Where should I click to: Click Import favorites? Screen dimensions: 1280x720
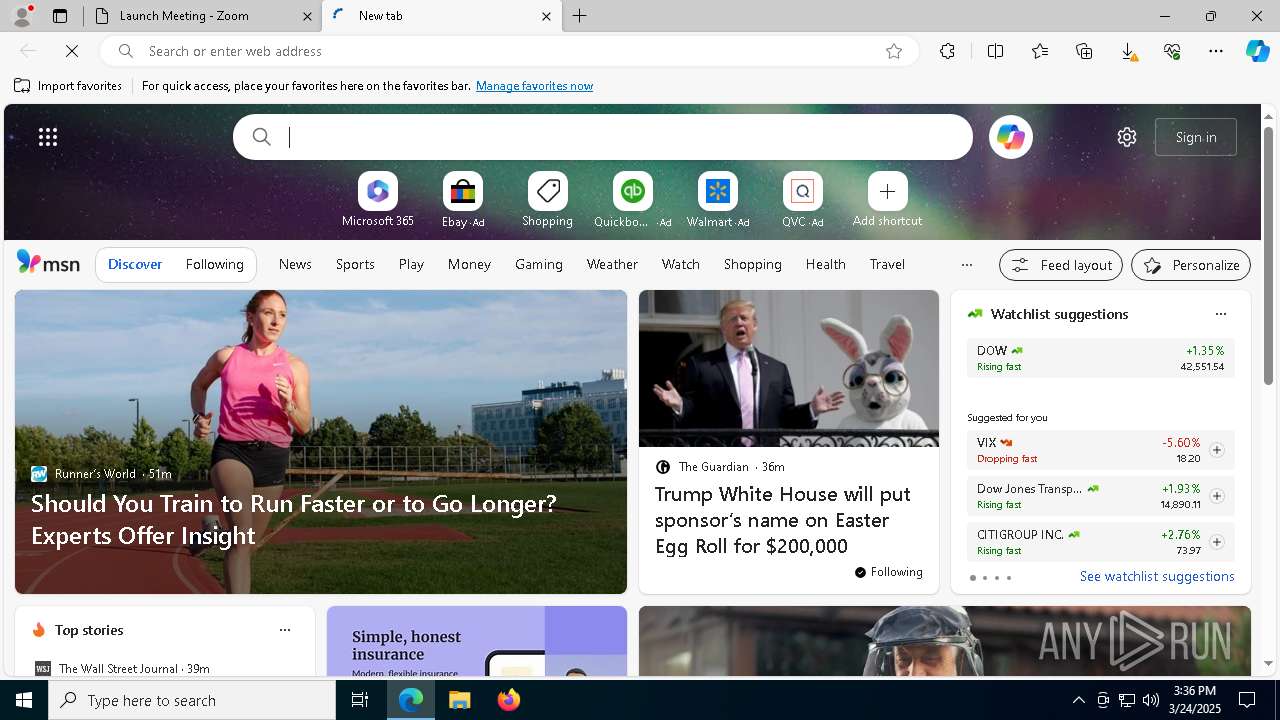(68, 86)
